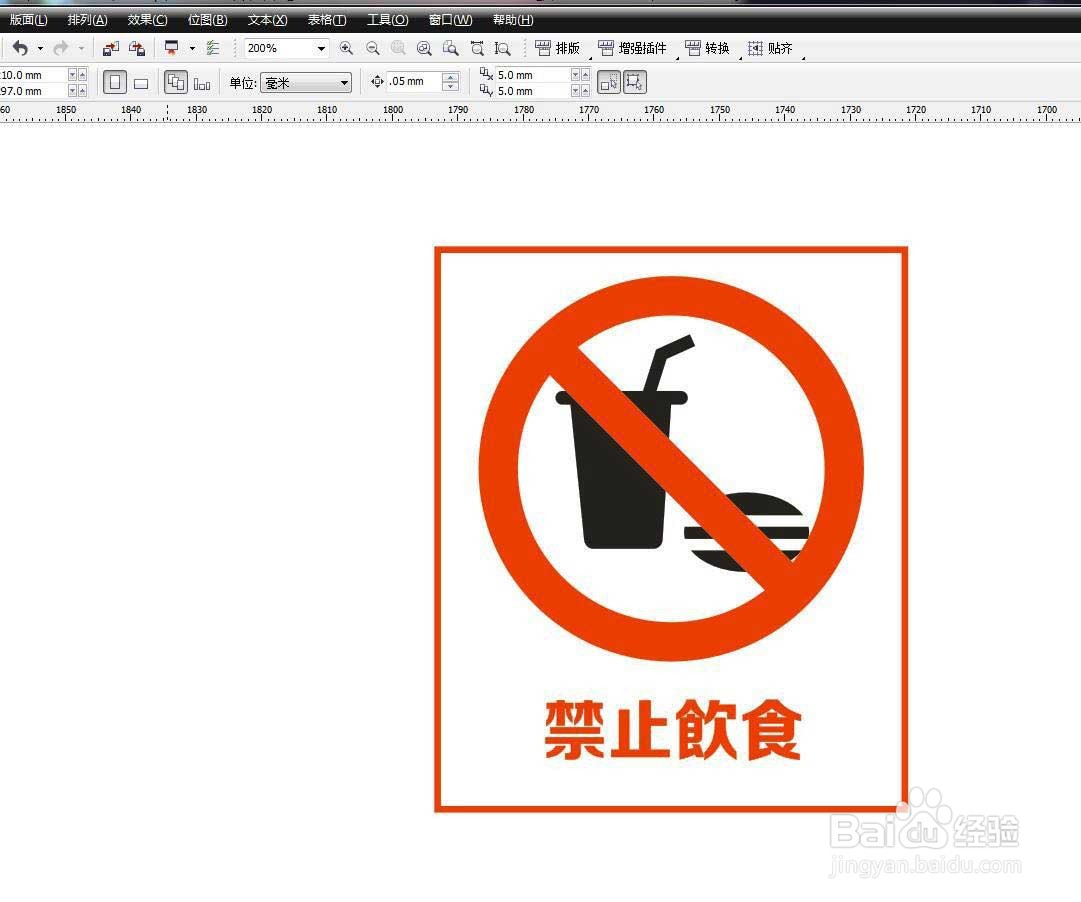Click the duplicate distance Y 5.0 mm field
This screenshot has width=1081, height=902.
click(532, 90)
